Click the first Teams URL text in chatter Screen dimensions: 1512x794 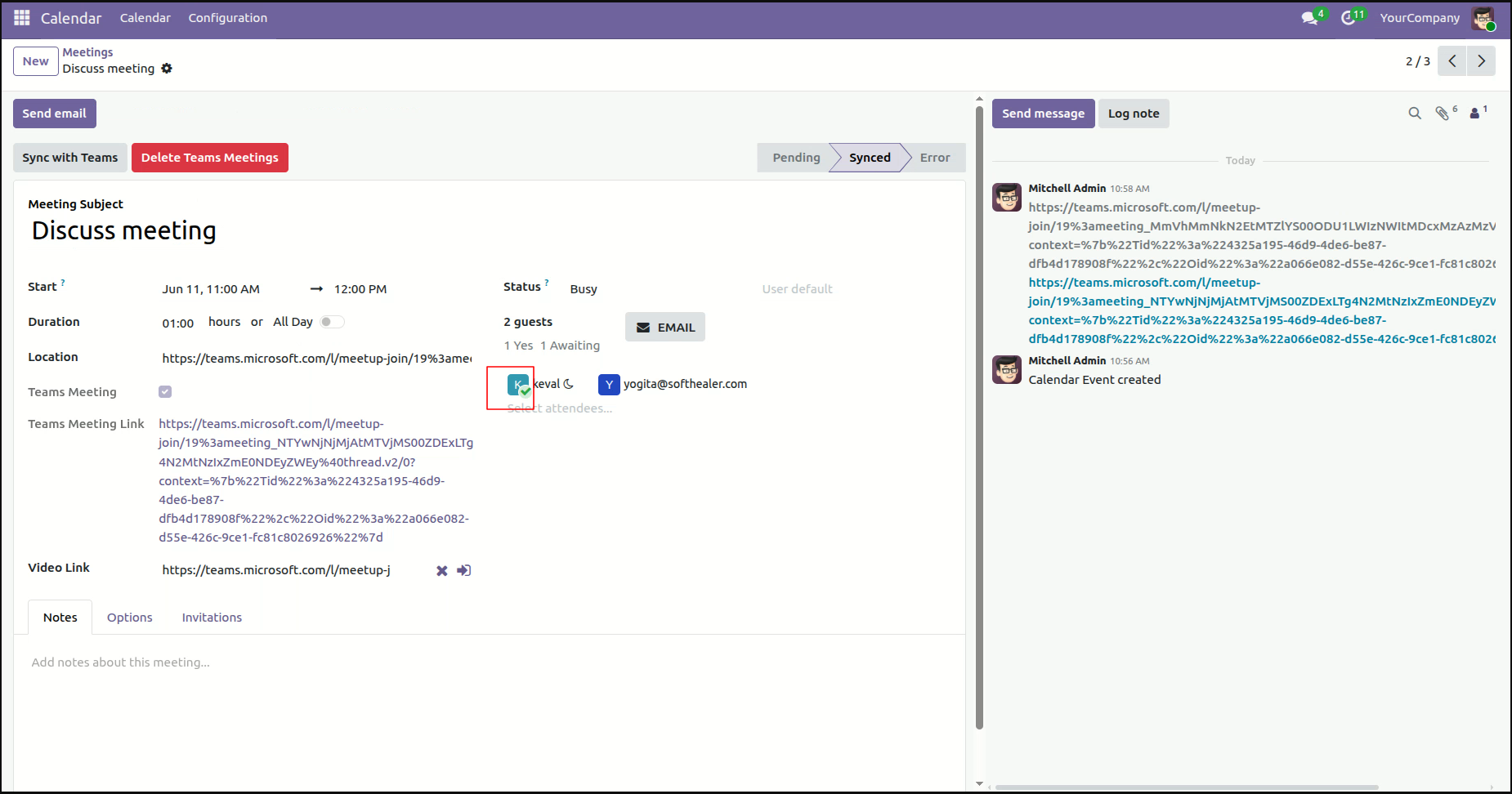(1262, 235)
